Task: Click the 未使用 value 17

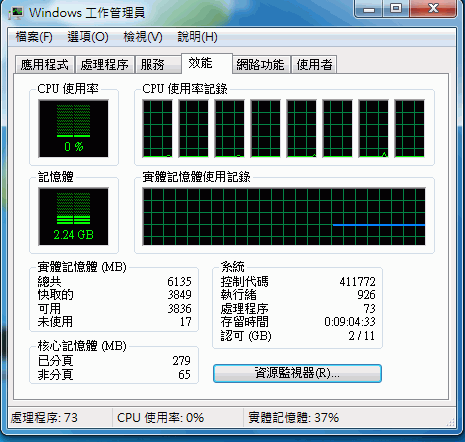Action: [186, 322]
